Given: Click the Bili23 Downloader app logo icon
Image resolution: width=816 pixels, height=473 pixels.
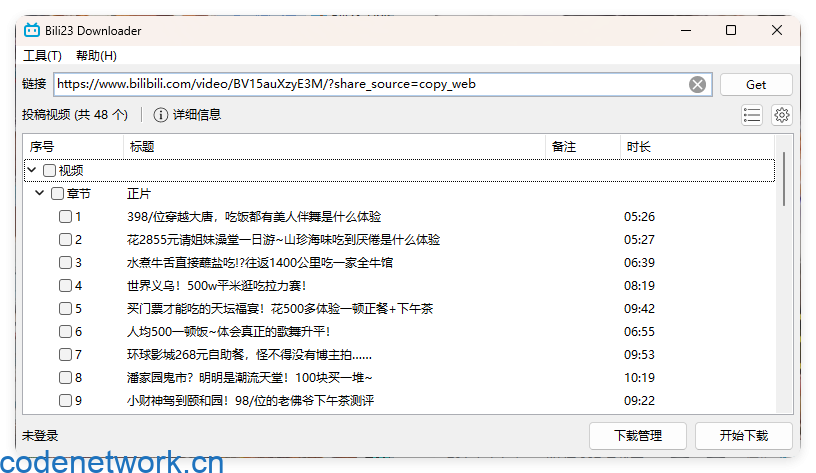Looking at the screenshot, I should pos(32,30).
